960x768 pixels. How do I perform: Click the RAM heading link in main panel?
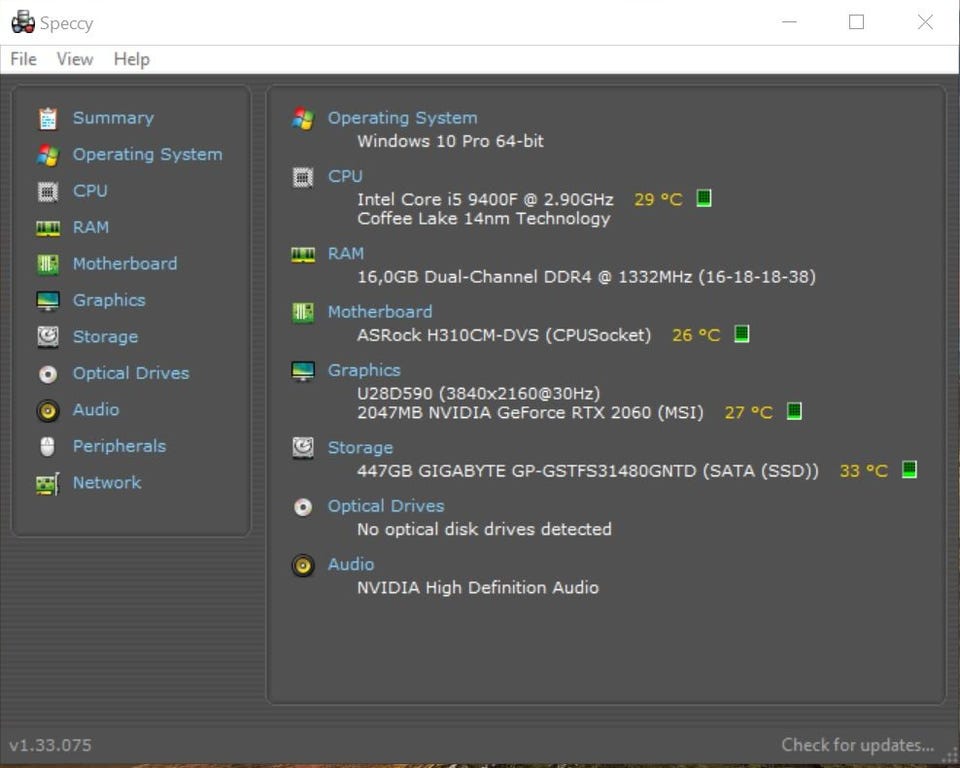pyautogui.click(x=346, y=254)
